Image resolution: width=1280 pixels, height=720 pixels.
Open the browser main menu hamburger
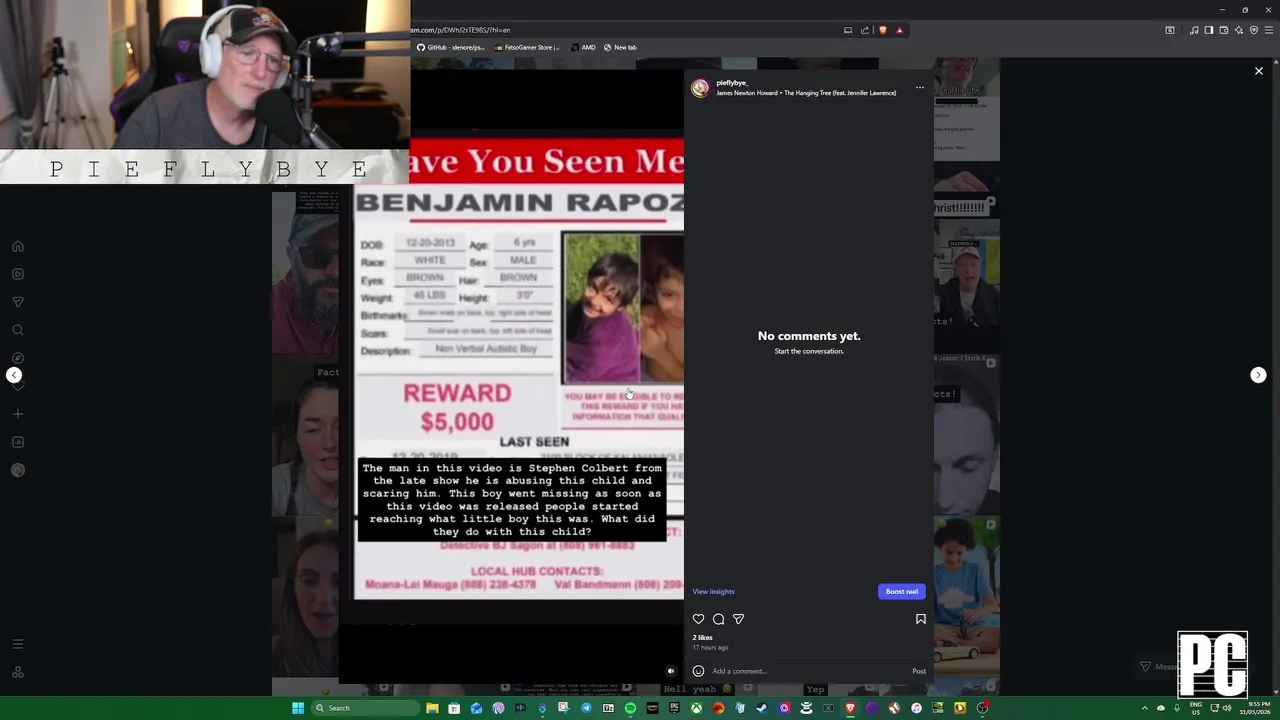(1269, 30)
